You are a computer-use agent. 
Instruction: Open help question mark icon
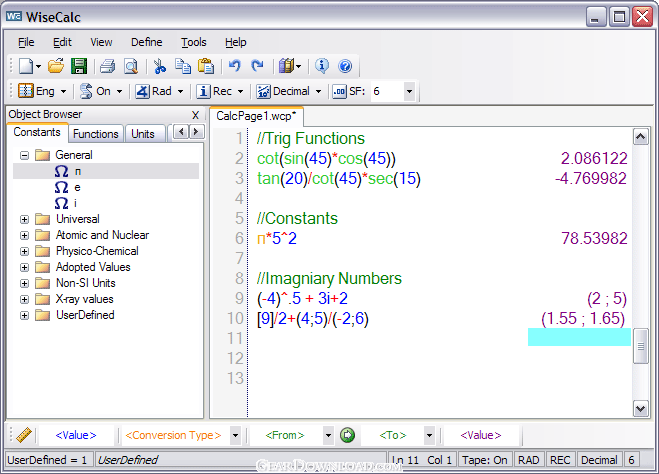tap(345, 66)
